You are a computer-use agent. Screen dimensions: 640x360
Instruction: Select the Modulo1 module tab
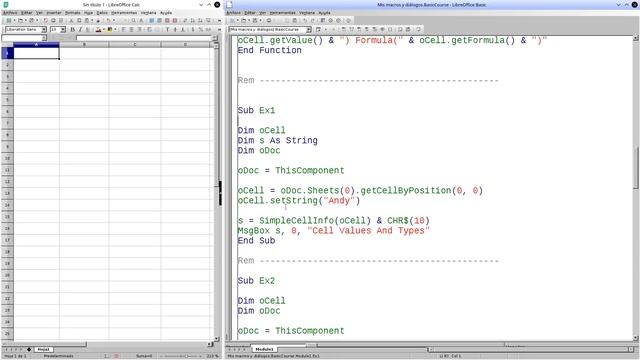264,349
